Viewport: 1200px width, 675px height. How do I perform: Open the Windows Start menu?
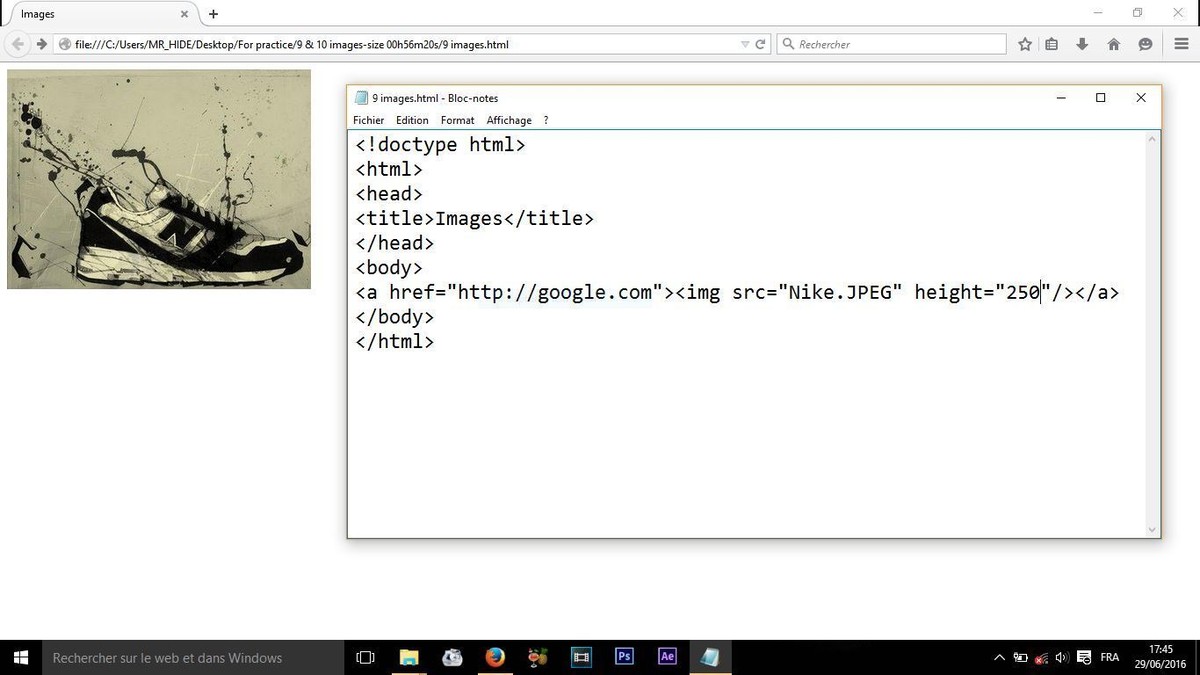[x=20, y=657]
